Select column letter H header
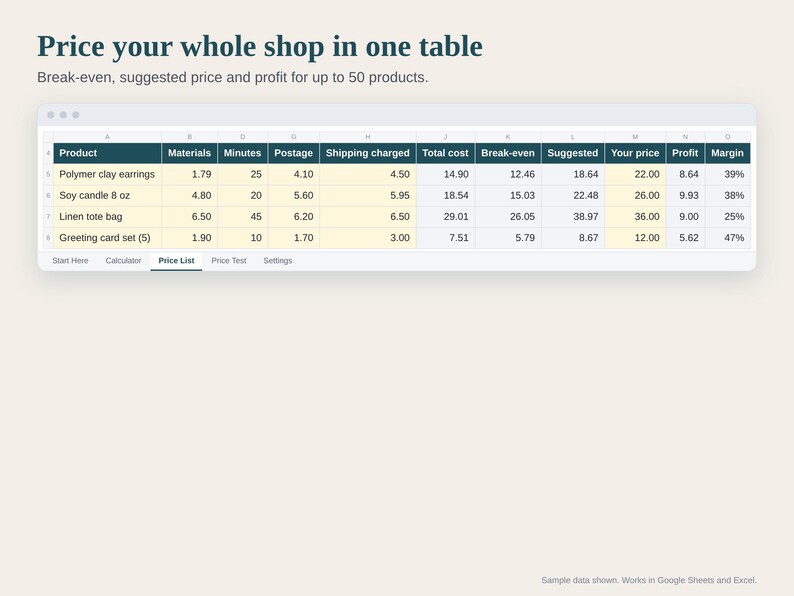 (368, 137)
